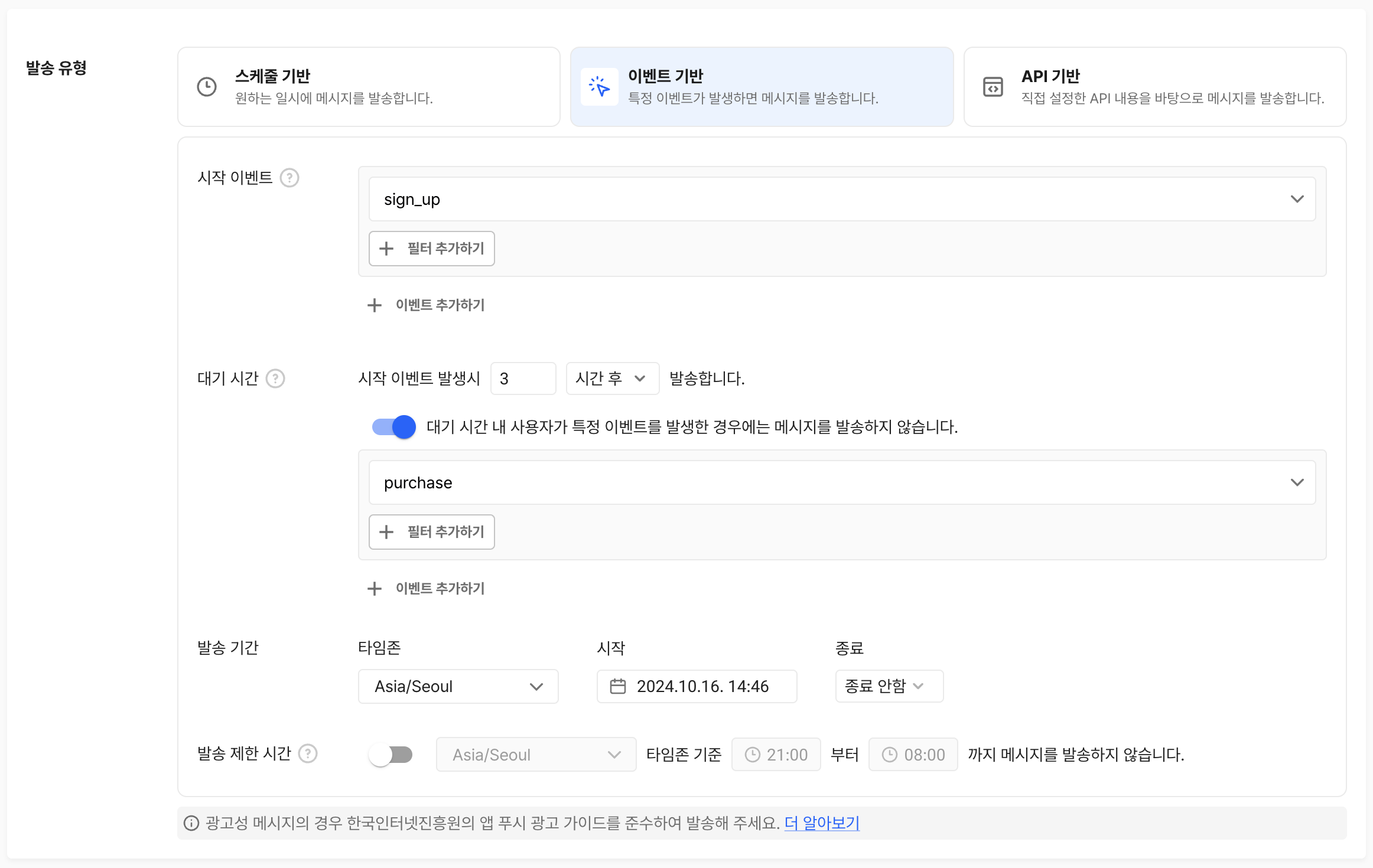Viewport: 1373px width, 868px height.
Task: Expand purchase dropdown chevron arrow
Action: (1297, 482)
